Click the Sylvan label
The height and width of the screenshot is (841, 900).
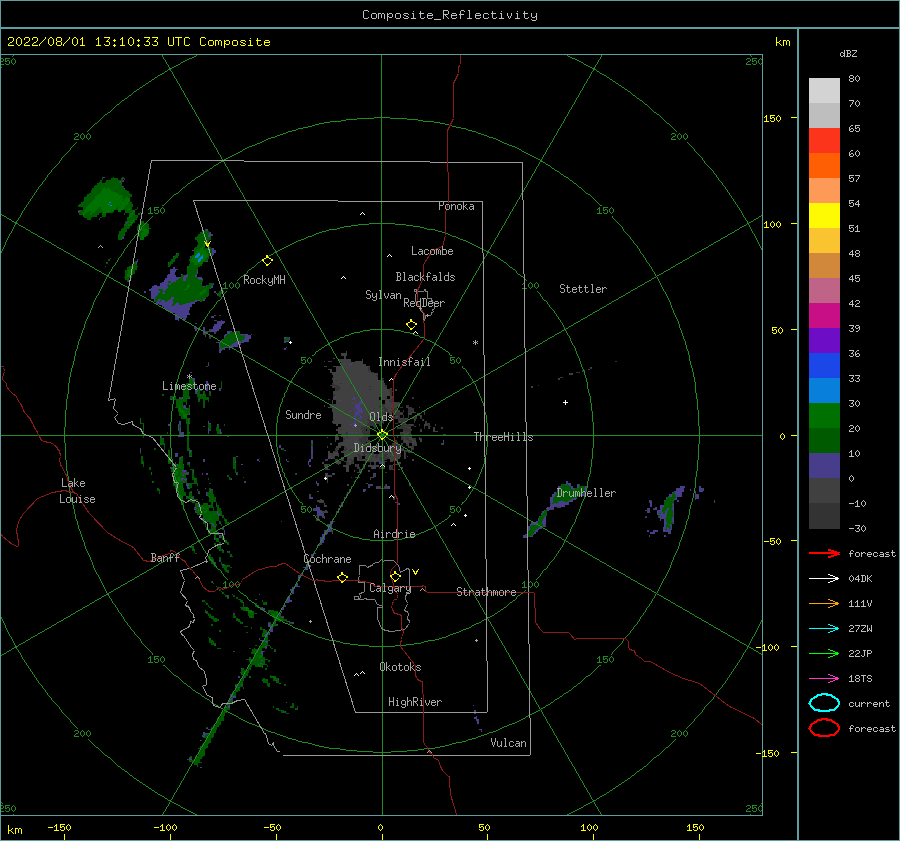(x=383, y=295)
